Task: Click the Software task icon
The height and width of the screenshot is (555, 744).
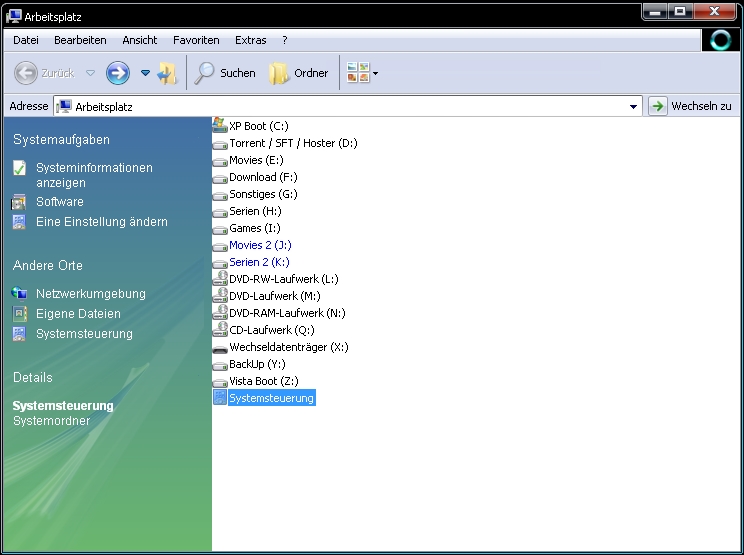Action: point(19,202)
